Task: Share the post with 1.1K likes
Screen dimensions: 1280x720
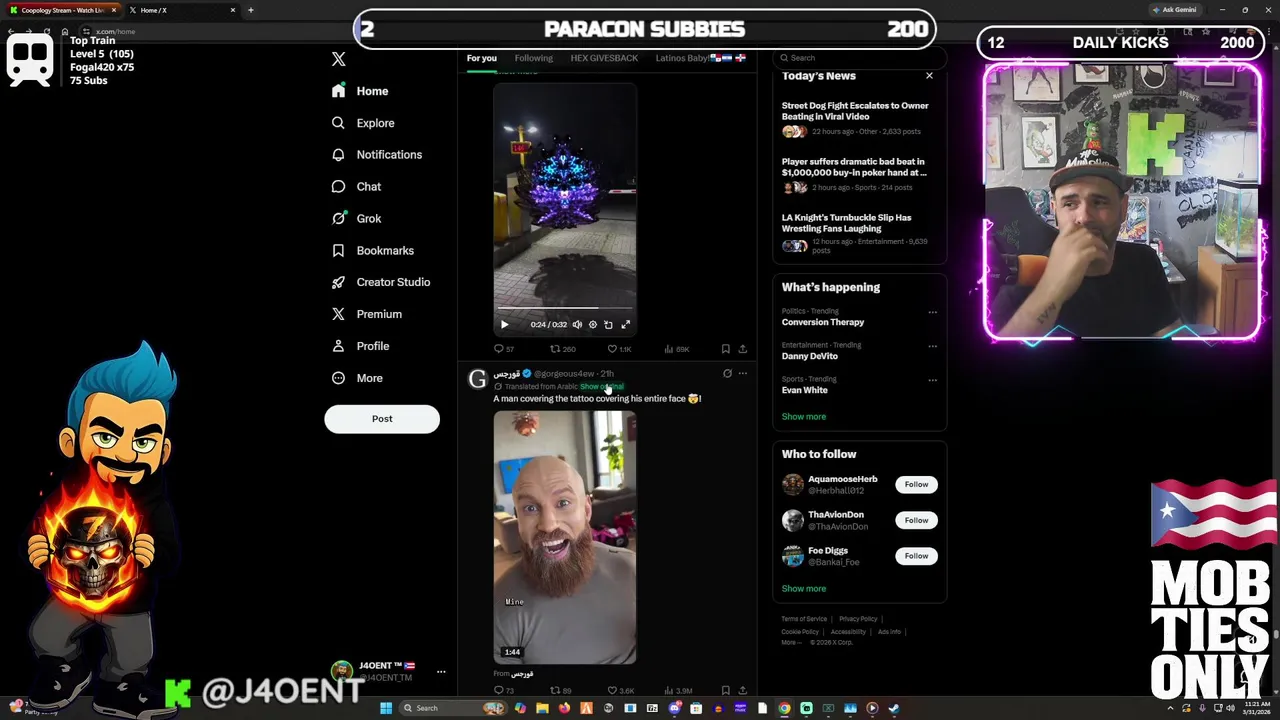Action: pos(742,349)
